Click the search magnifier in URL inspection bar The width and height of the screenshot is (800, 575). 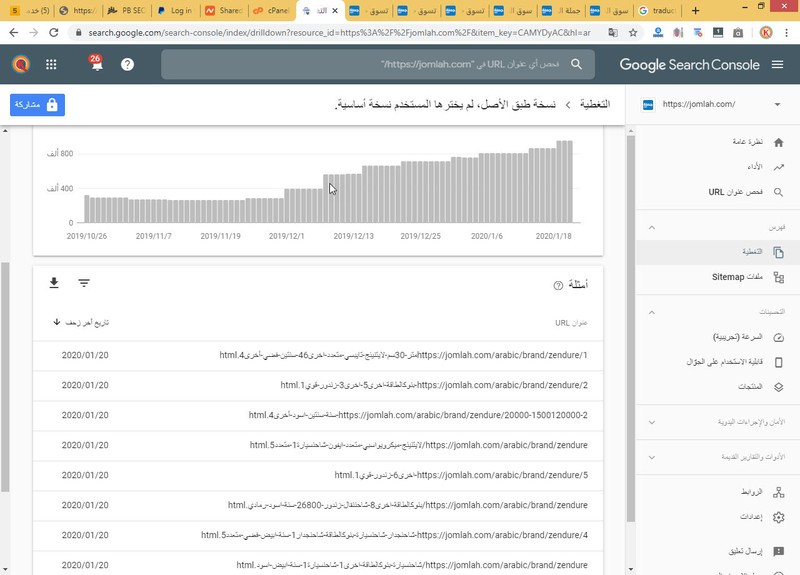[577, 64]
